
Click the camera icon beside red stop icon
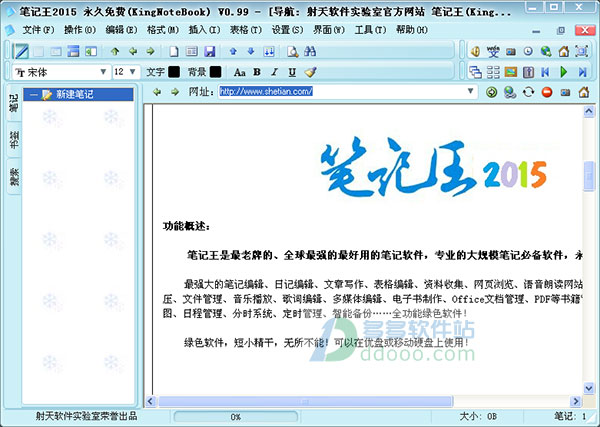(565, 92)
